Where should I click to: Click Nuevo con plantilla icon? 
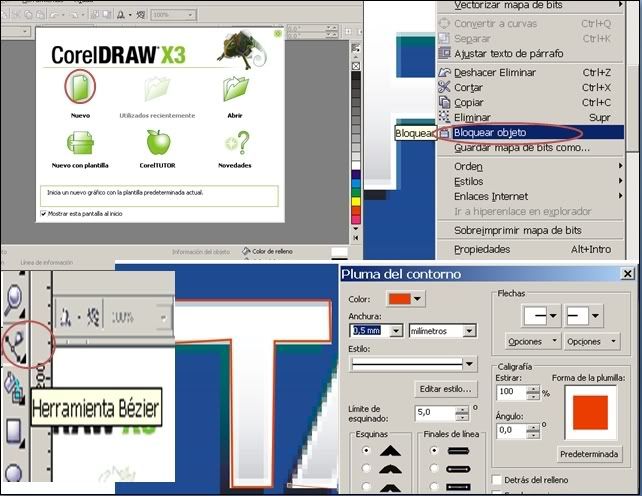pyautogui.click(x=80, y=143)
